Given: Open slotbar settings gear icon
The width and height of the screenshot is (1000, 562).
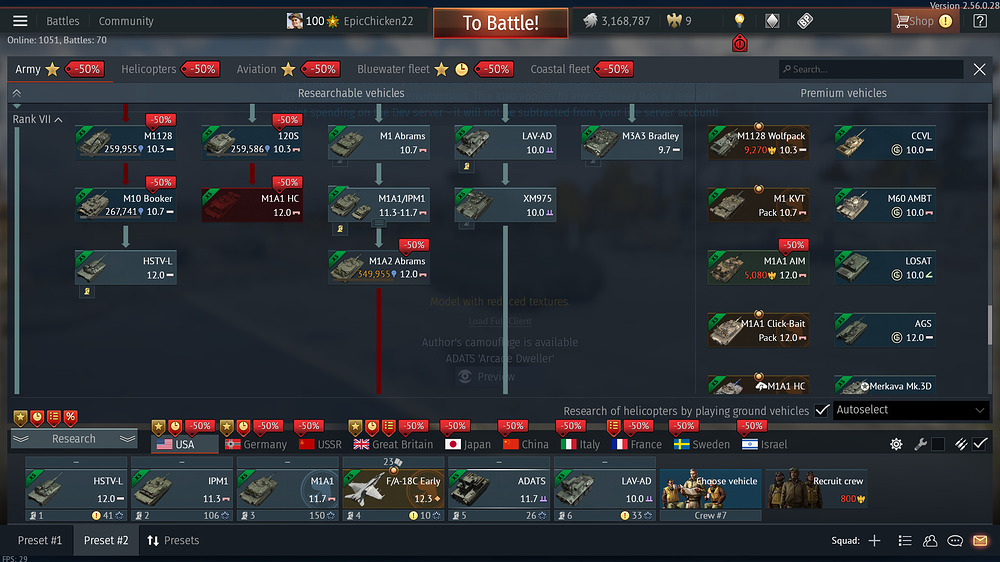Looking at the screenshot, I should click(x=896, y=444).
